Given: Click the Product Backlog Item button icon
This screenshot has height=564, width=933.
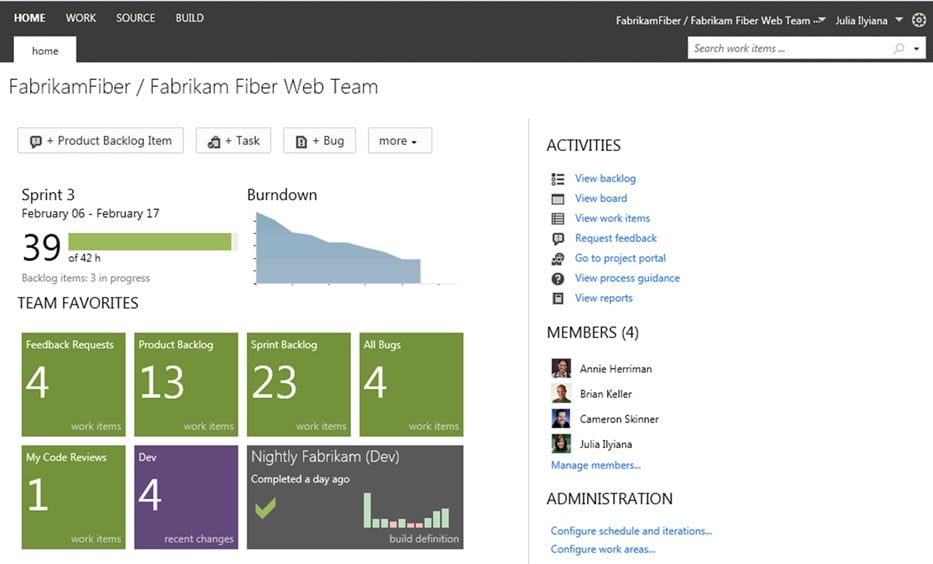Looking at the screenshot, I should tap(36, 142).
